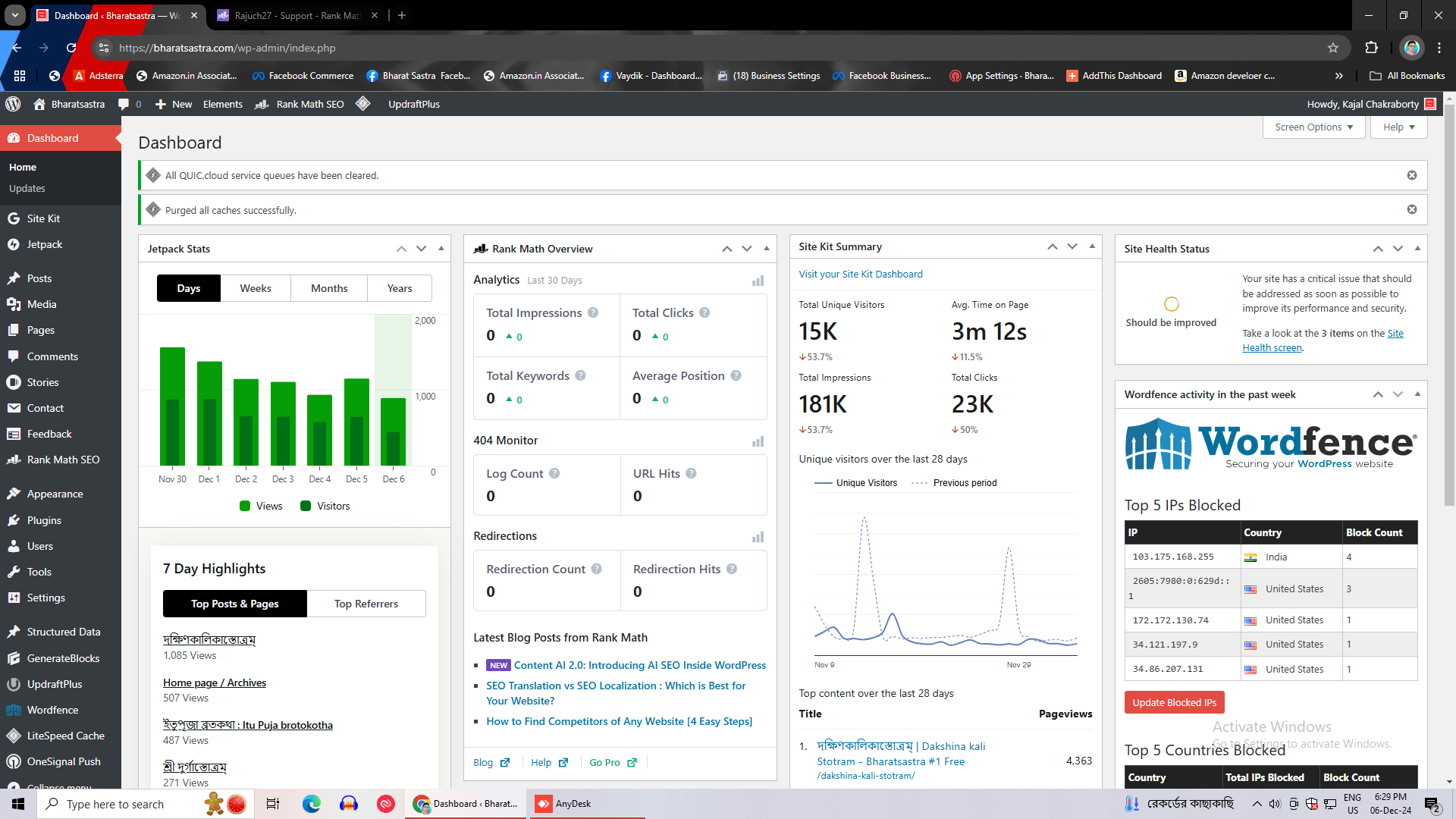This screenshot has height=819, width=1456.
Task: Visit your Site Kit Dashboard link
Action: pyautogui.click(x=861, y=275)
